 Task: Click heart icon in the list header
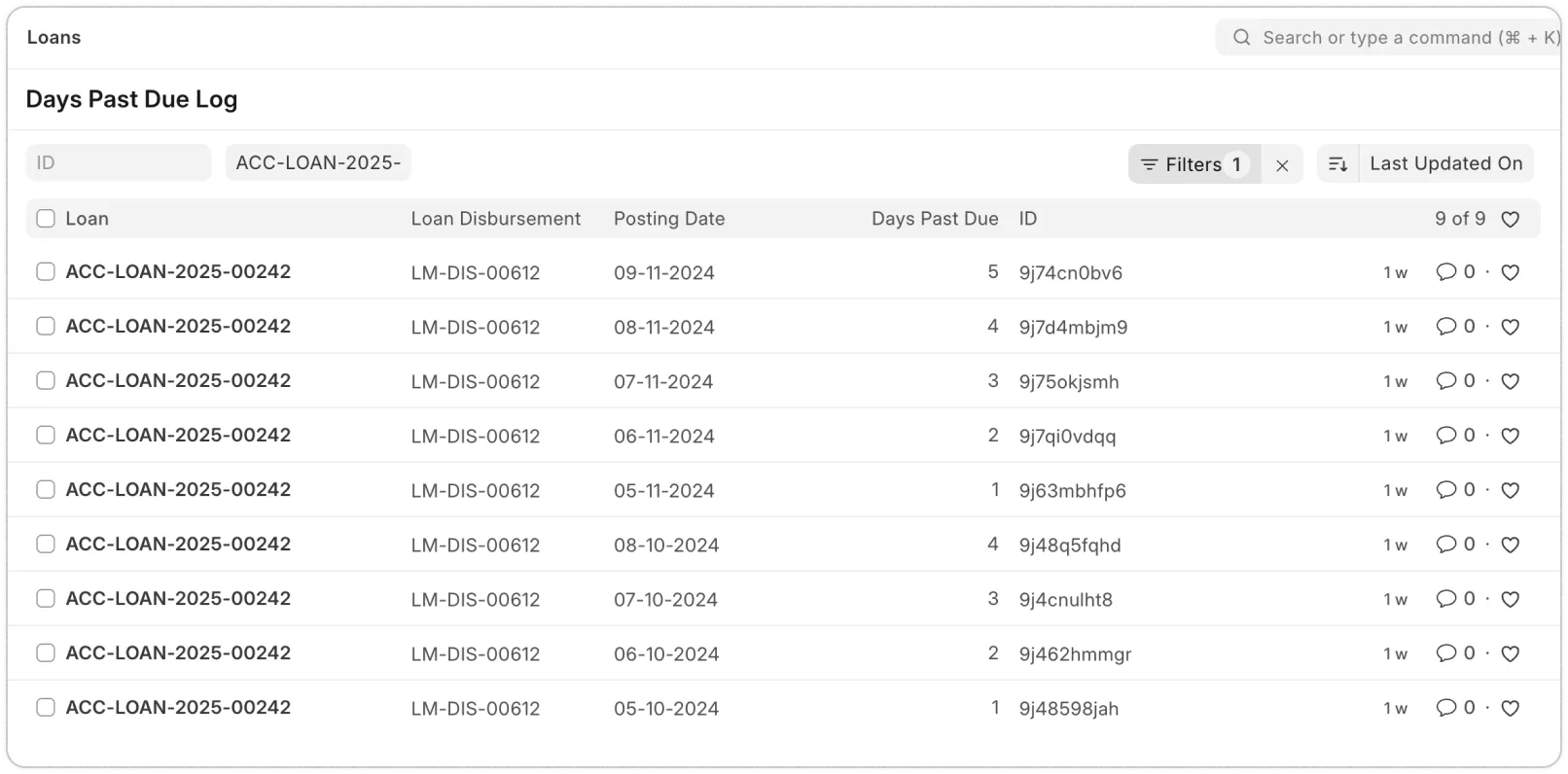(x=1510, y=220)
